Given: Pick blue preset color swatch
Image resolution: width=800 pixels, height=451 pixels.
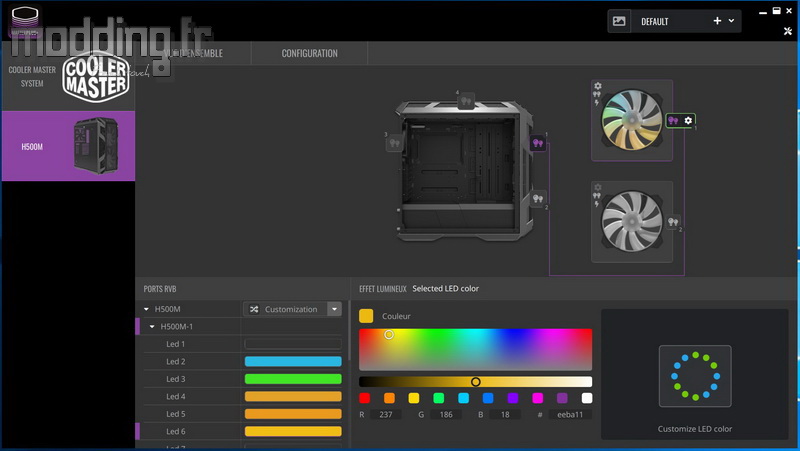Looking at the screenshot, I should (x=488, y=398).
